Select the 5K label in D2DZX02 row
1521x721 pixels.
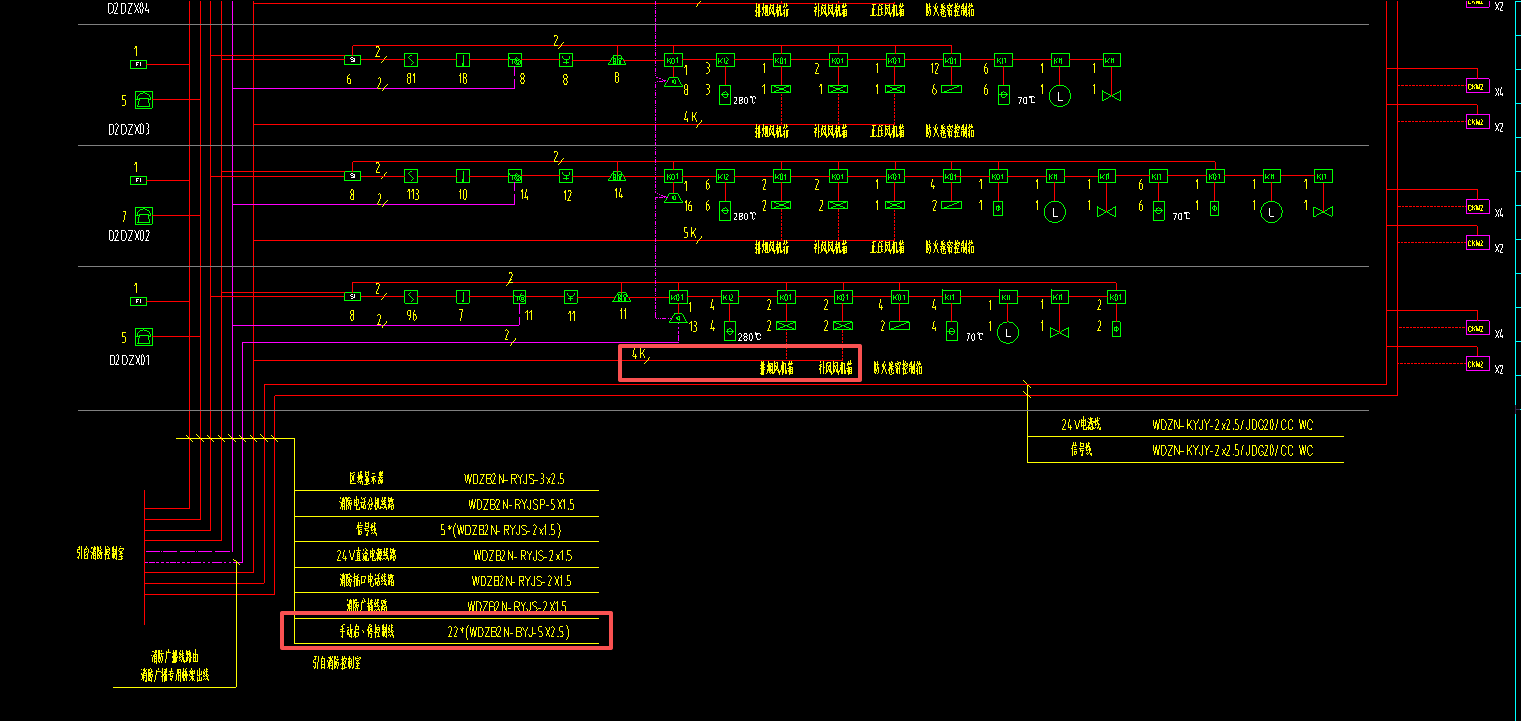[x=690, y=233]
